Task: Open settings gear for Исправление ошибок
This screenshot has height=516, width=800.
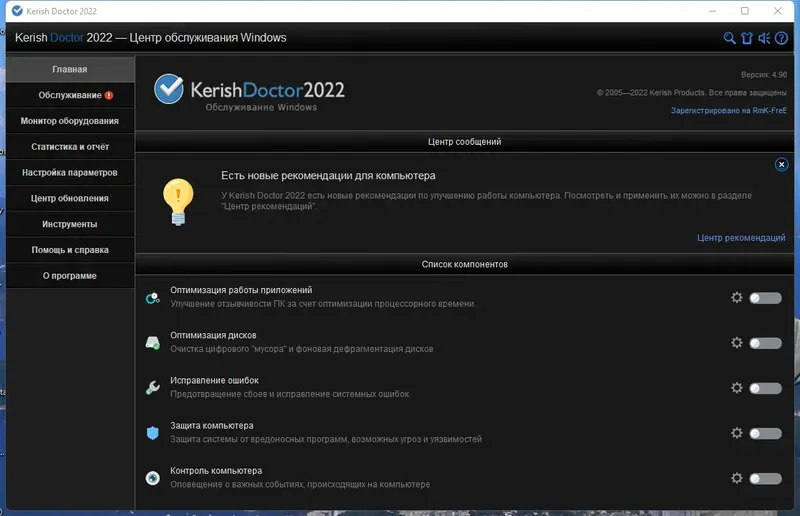Action: pos(736,388)
